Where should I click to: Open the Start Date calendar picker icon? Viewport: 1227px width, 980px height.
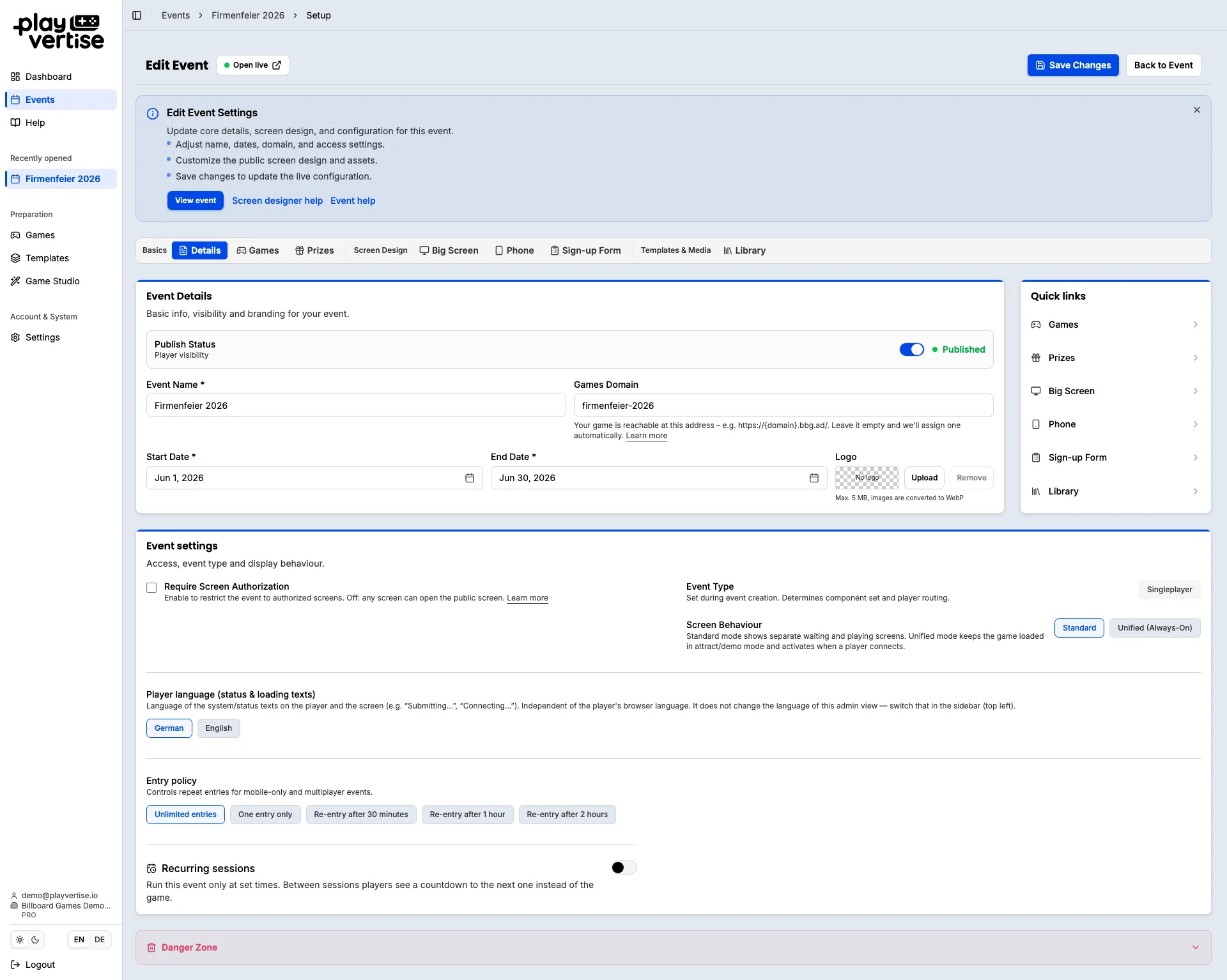click(470, 478)
